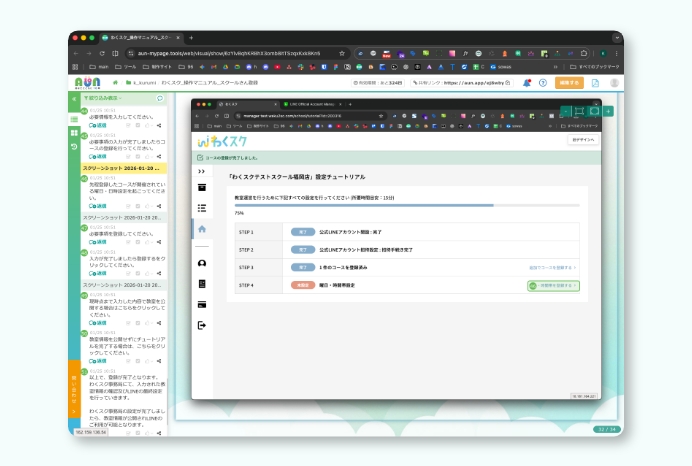Click the logout icon in わくスク sidebar
692x466 pixels.
coord(202,325)
